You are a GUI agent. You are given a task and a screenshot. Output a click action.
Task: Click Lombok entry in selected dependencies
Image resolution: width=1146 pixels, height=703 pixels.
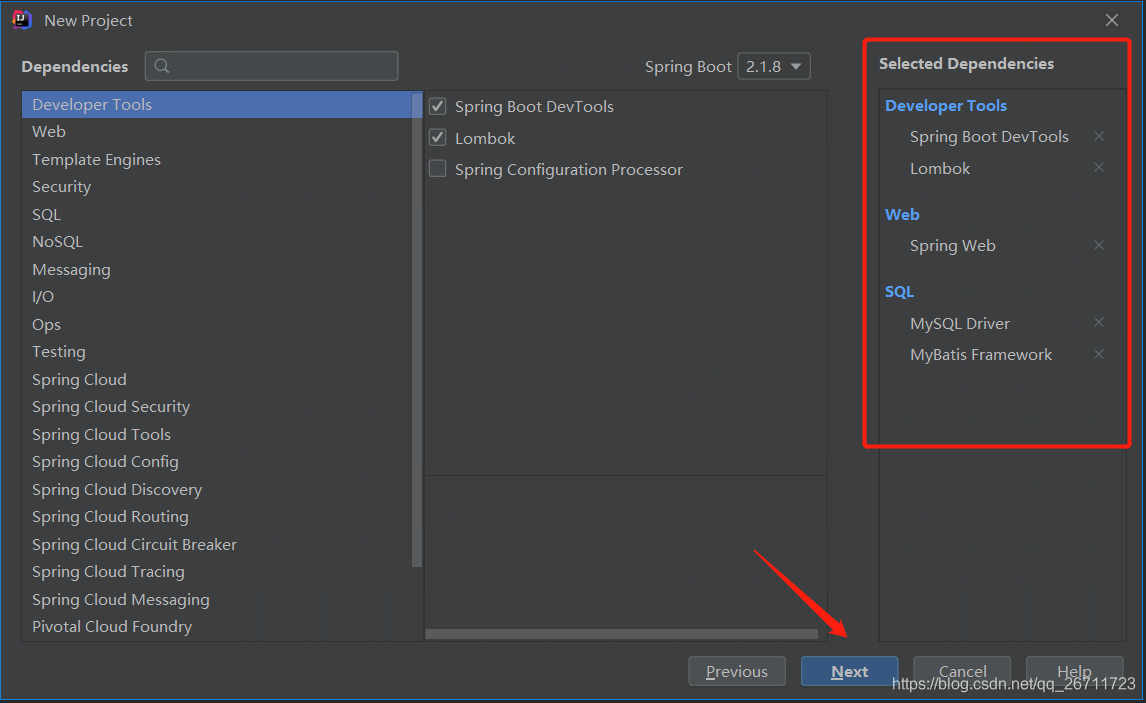coord(940,169)
